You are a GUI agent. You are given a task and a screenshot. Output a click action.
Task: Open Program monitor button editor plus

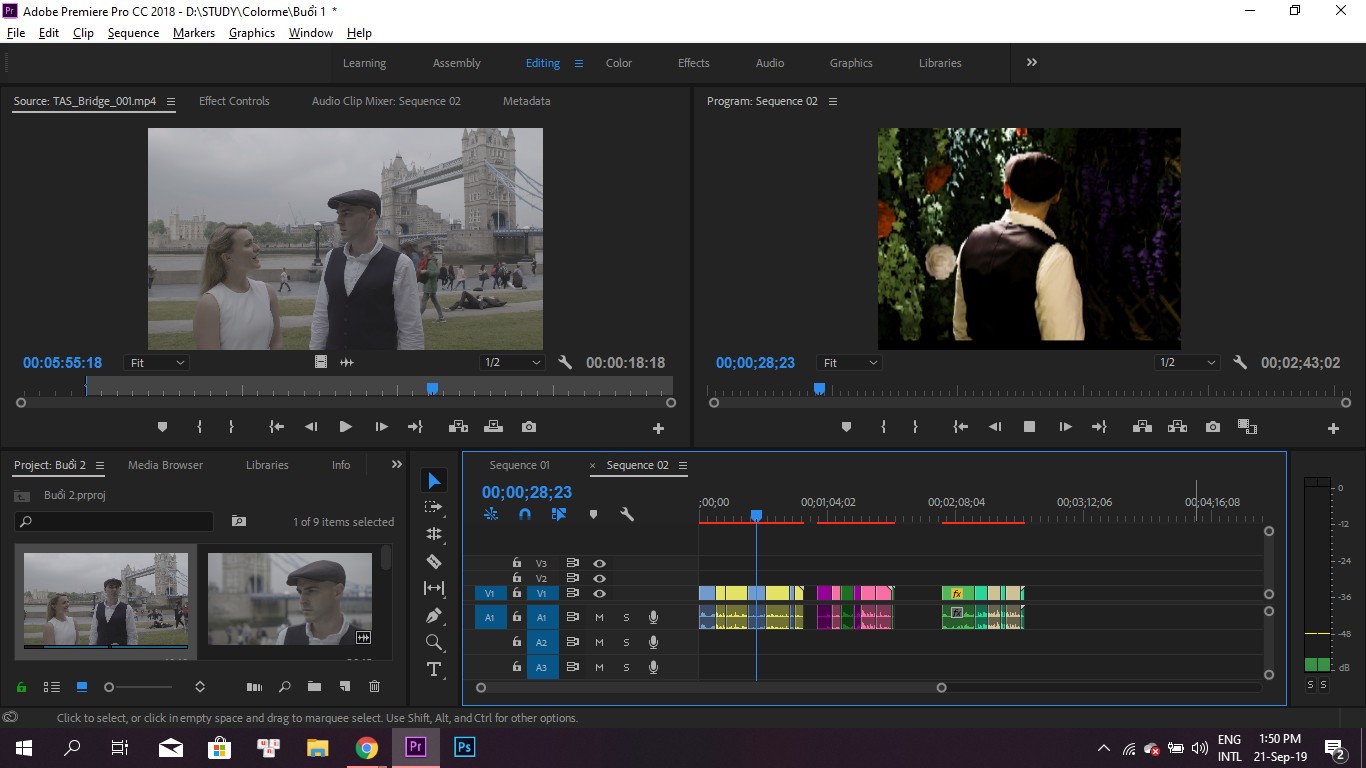[1333, 428]
